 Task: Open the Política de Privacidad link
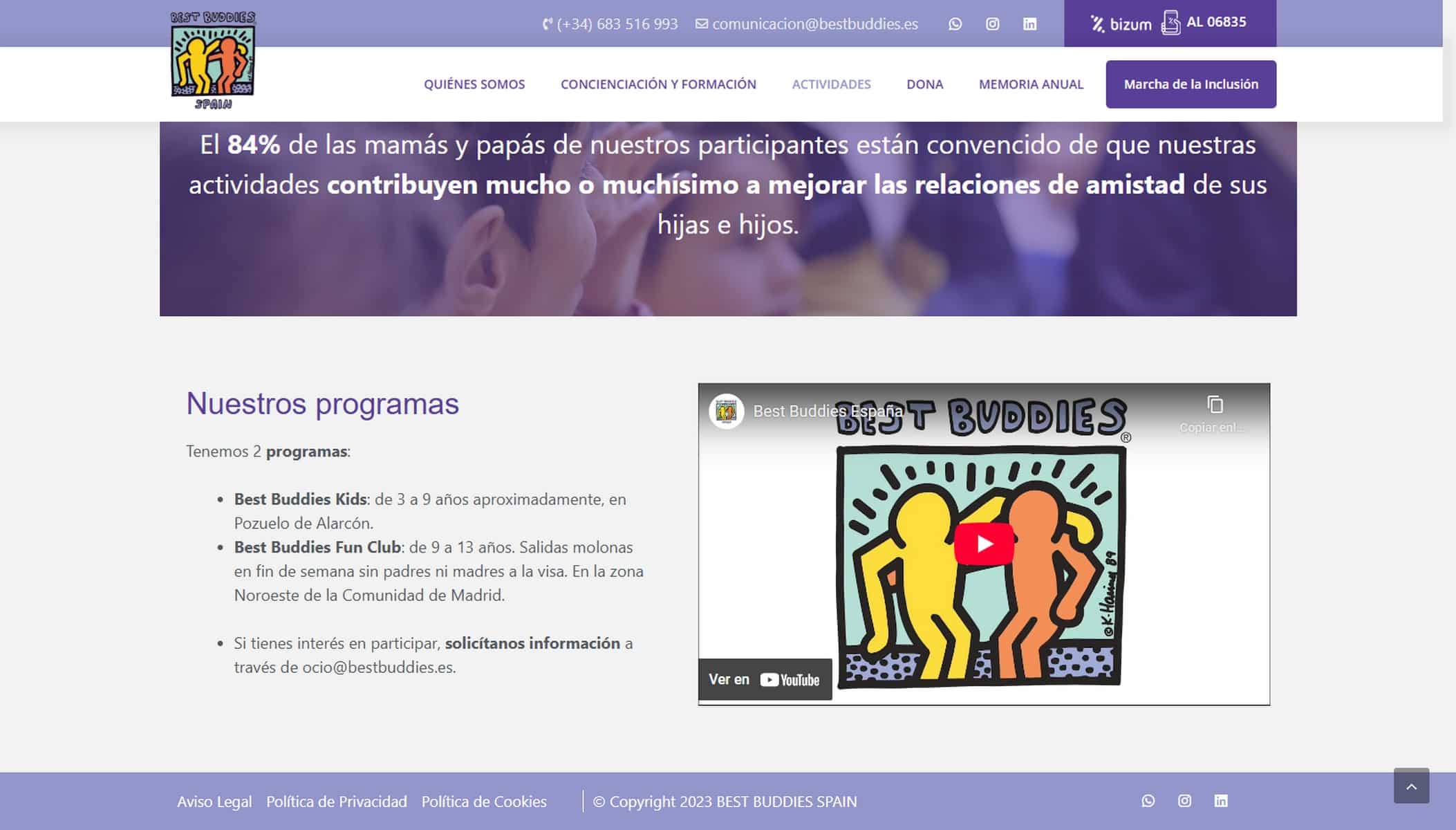tap(337, 802)
